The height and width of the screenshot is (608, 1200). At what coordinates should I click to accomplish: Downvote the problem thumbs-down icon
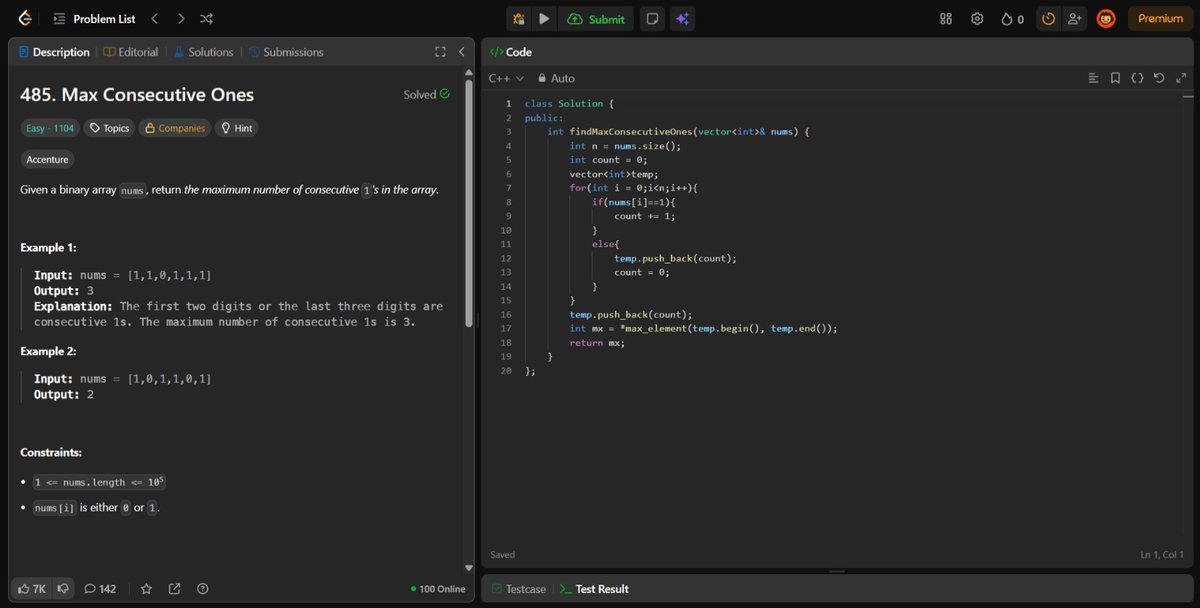[x=63, y=589]
